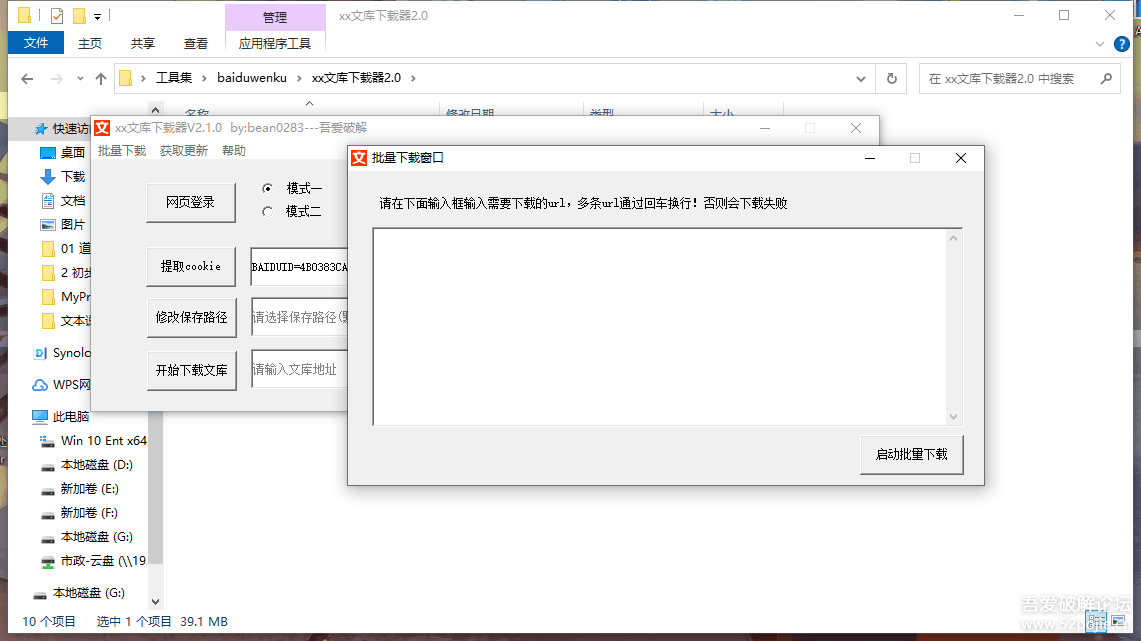Select 新加卷 (F:) in navigation pane

tap(89, 512)
